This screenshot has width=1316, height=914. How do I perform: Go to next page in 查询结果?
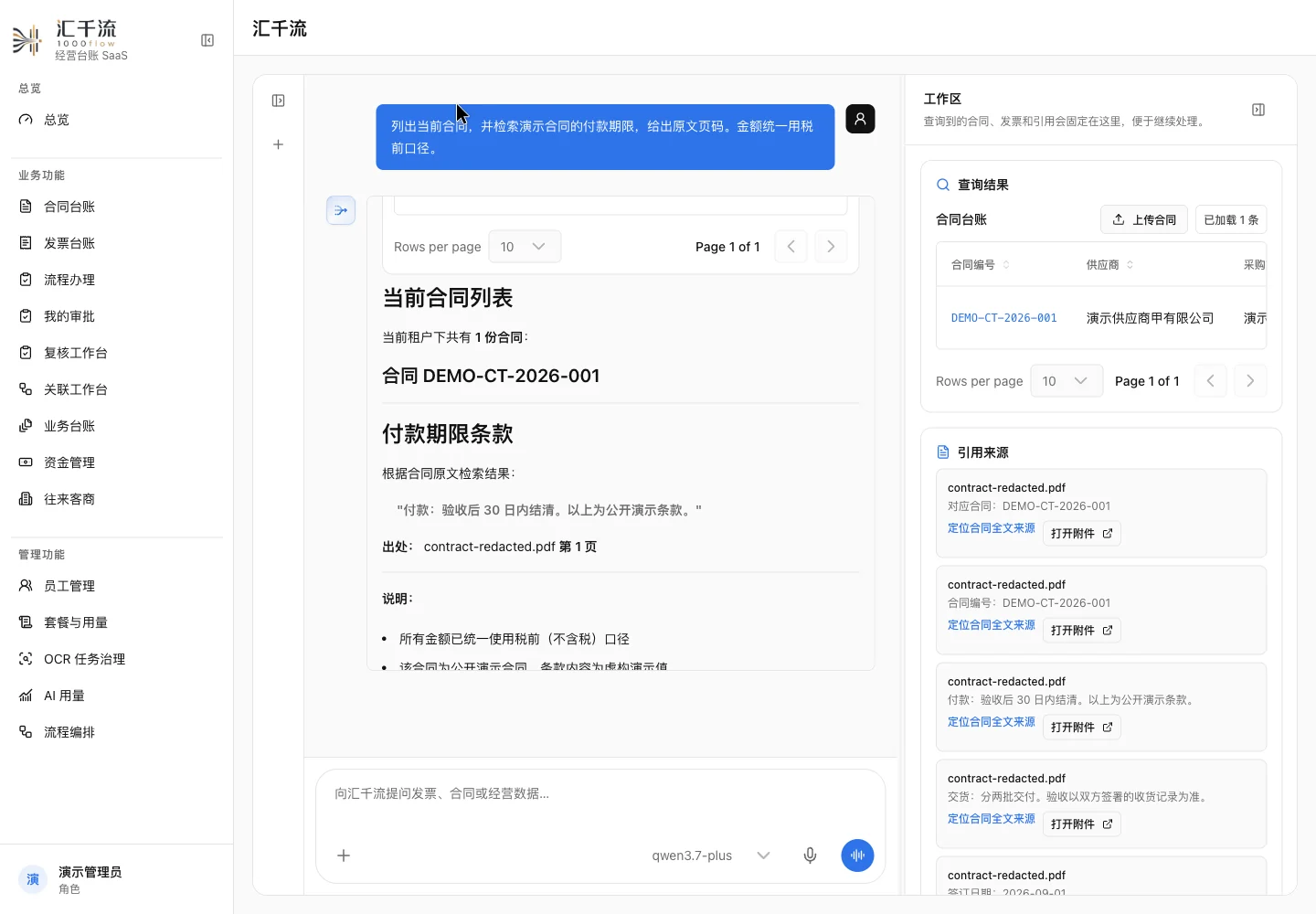(1250, 381)
